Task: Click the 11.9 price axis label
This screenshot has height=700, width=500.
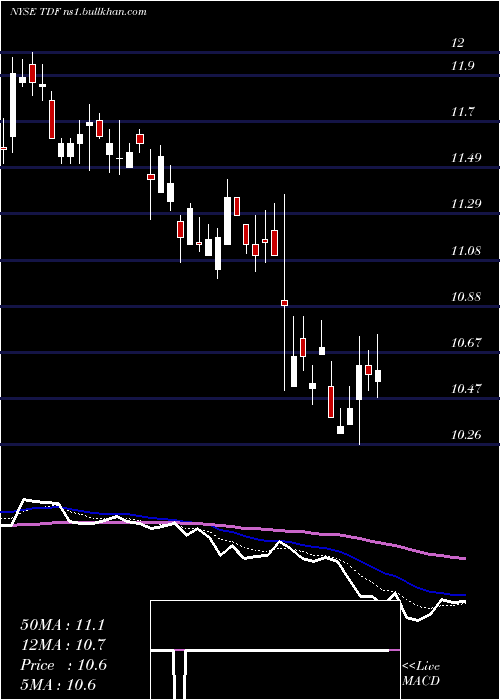Action: click(x=462, y=66)
